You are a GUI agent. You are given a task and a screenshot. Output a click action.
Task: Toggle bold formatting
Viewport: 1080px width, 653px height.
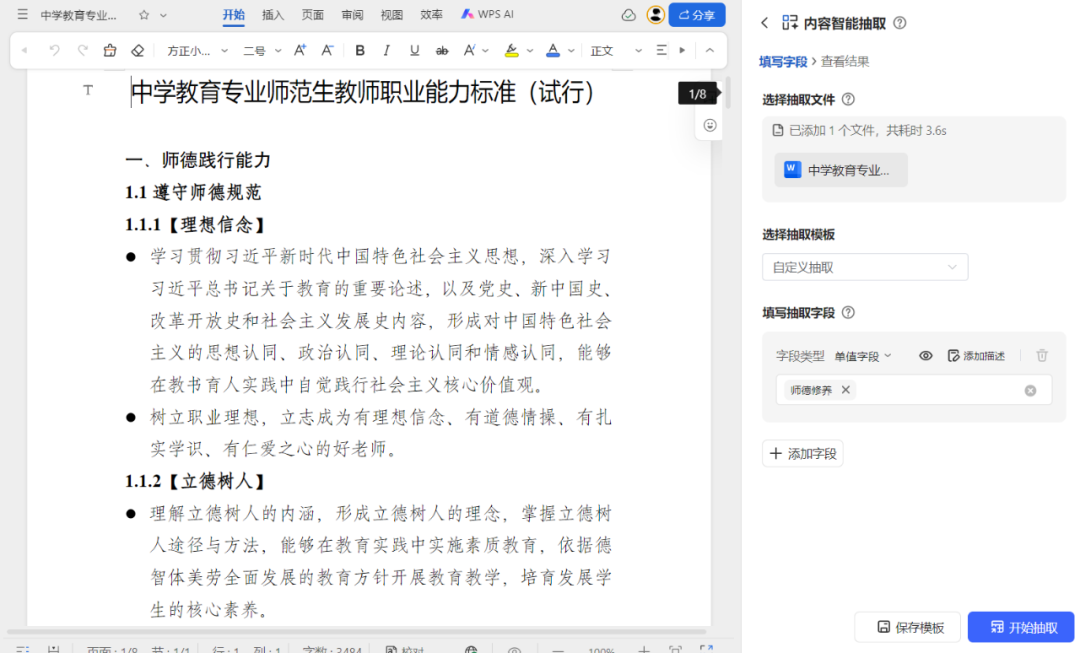point(360,50)
